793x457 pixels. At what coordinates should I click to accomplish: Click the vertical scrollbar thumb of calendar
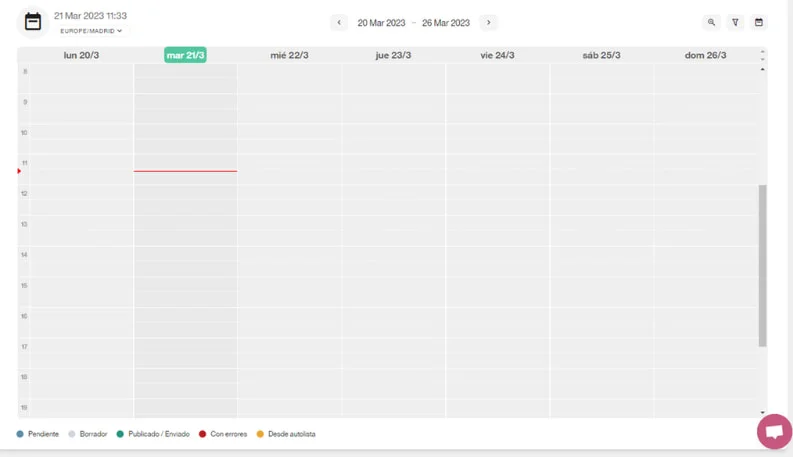tap(762, 266)
